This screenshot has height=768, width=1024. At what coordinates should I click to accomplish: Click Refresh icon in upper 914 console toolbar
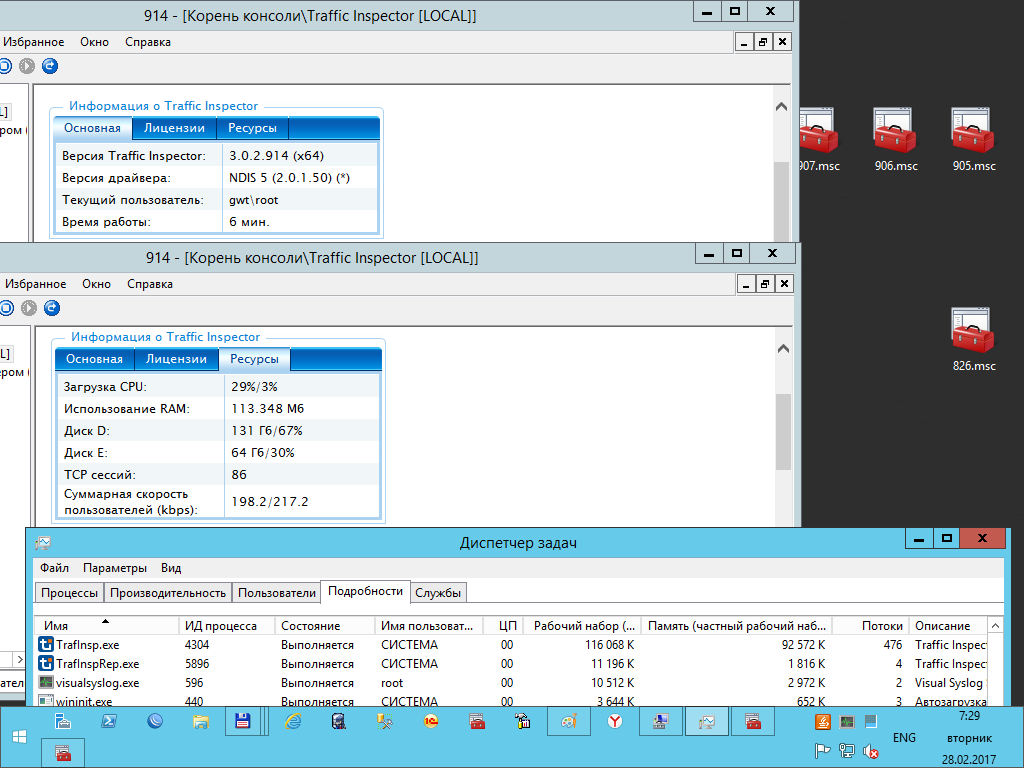pyautogui.click(x=50, y=66)
